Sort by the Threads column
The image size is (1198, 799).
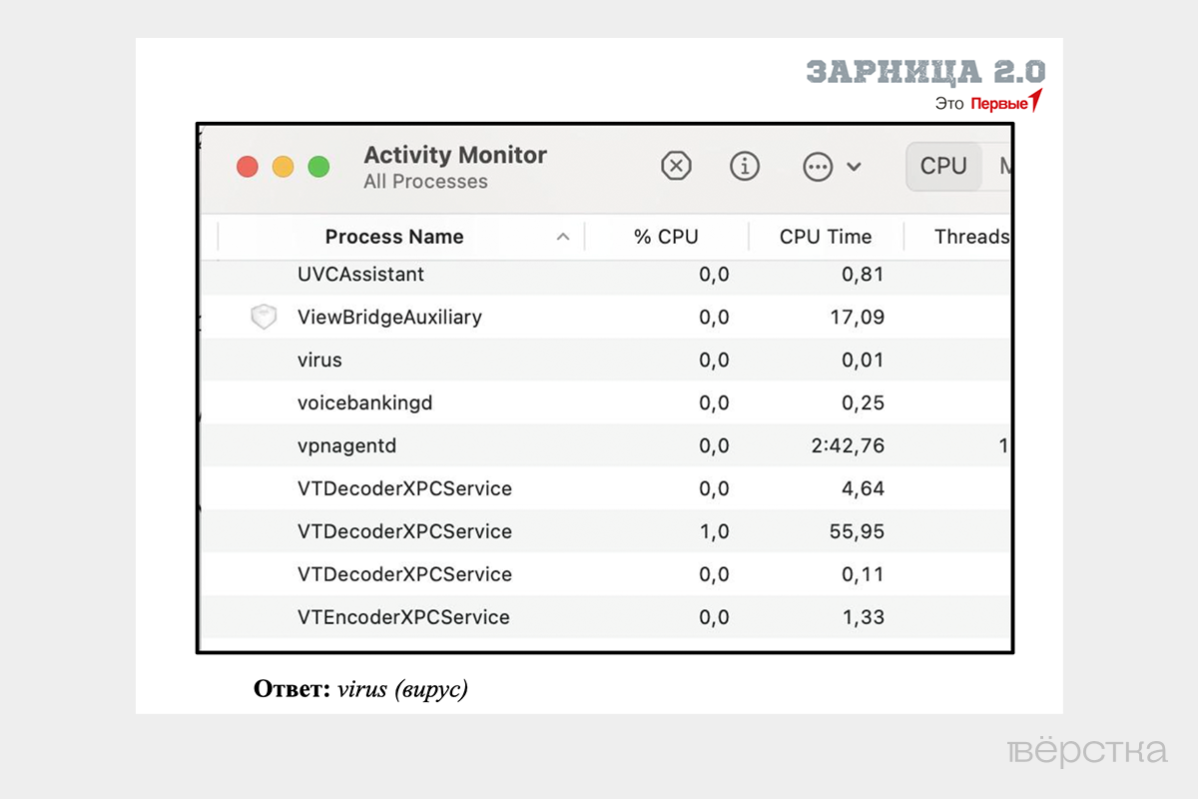click(970, 237)
